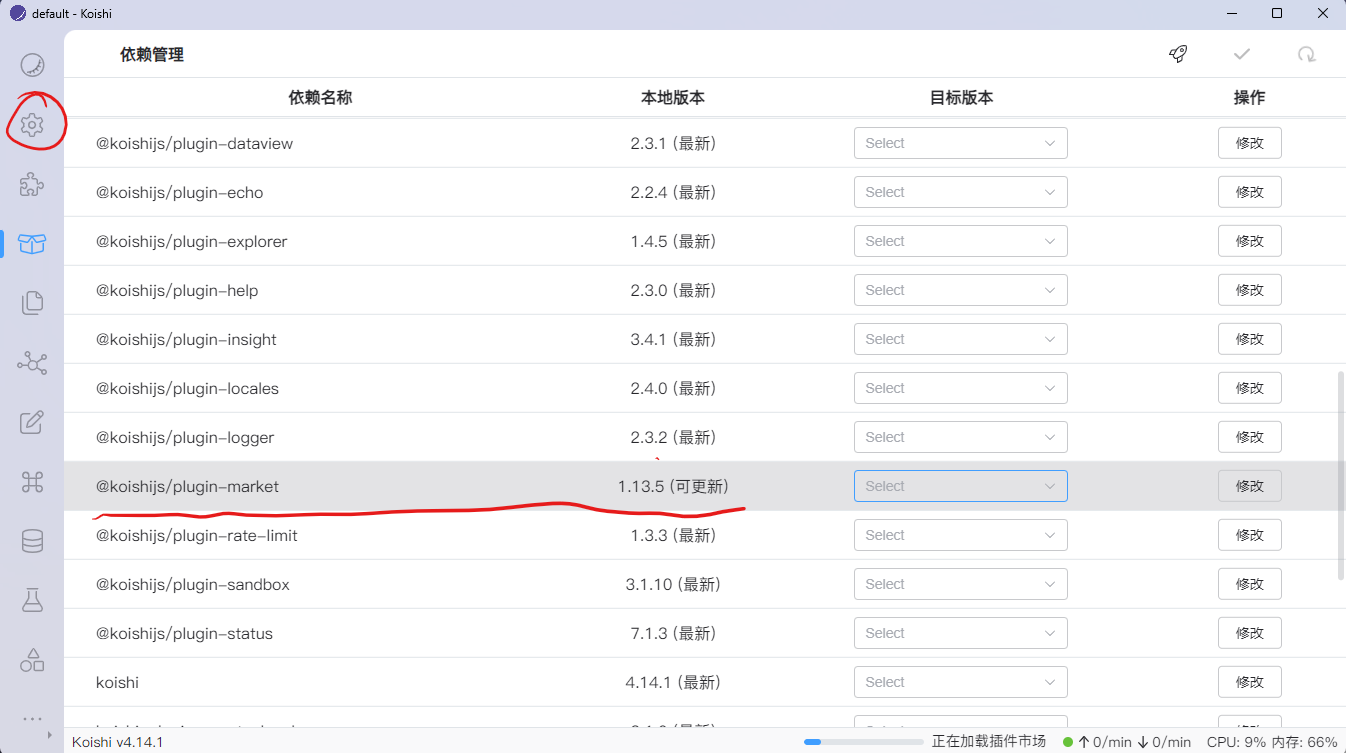
Task: Click version 4.14.1 (最新) of koishi
Action: pyautogui.click(x=673, y=682)
